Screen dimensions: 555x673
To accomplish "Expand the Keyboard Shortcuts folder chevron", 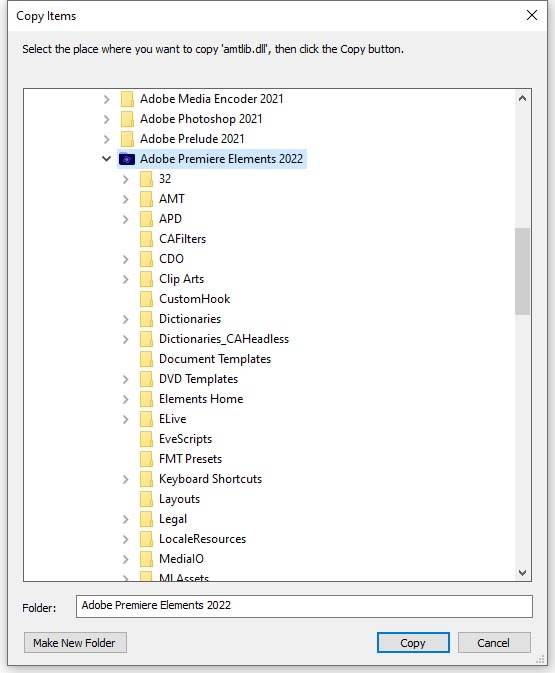I will pyautogui.click(x=125, y=479).
